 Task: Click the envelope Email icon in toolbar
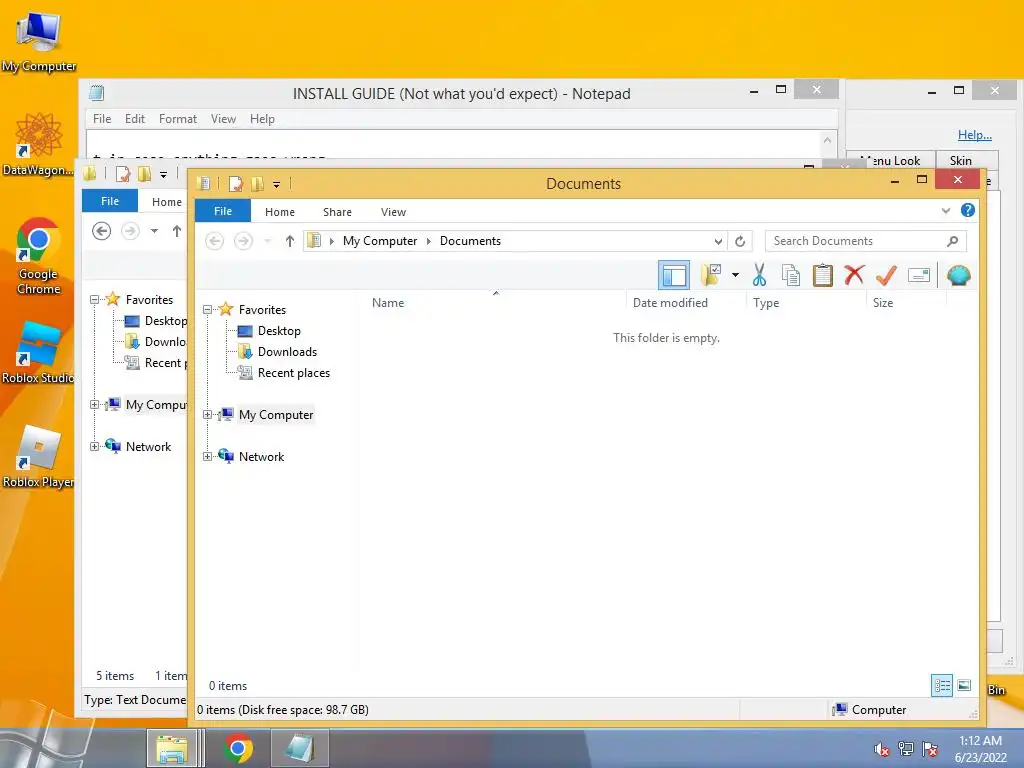(x=919, y=275)
